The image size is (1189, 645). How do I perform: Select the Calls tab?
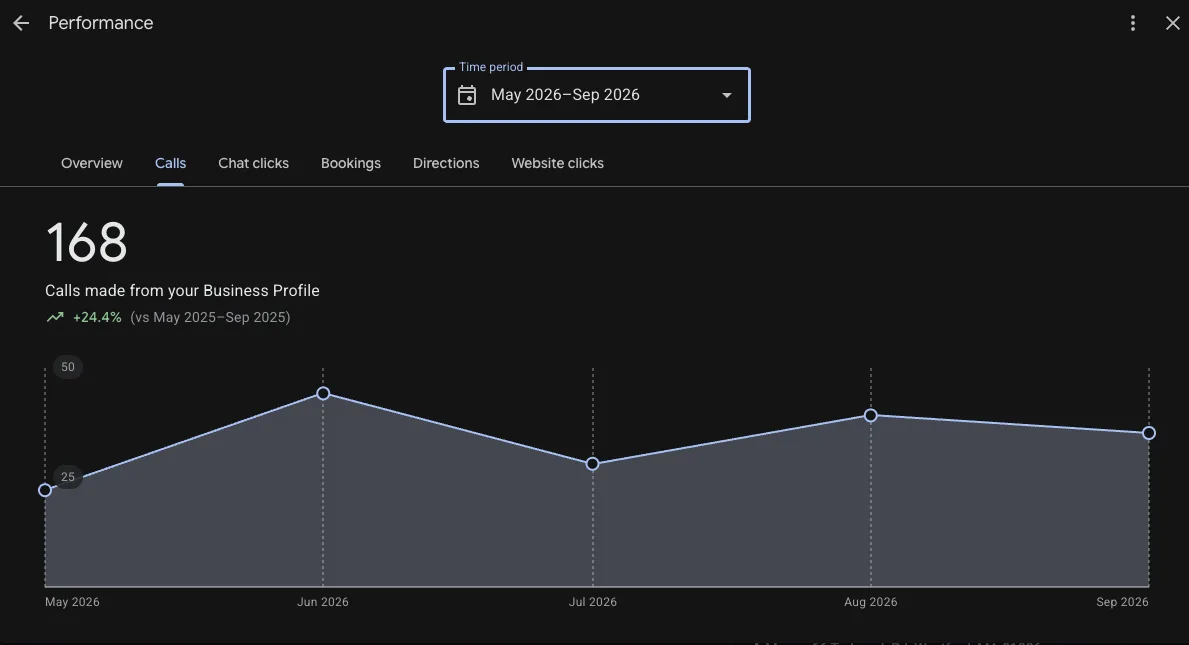(171, 164)
